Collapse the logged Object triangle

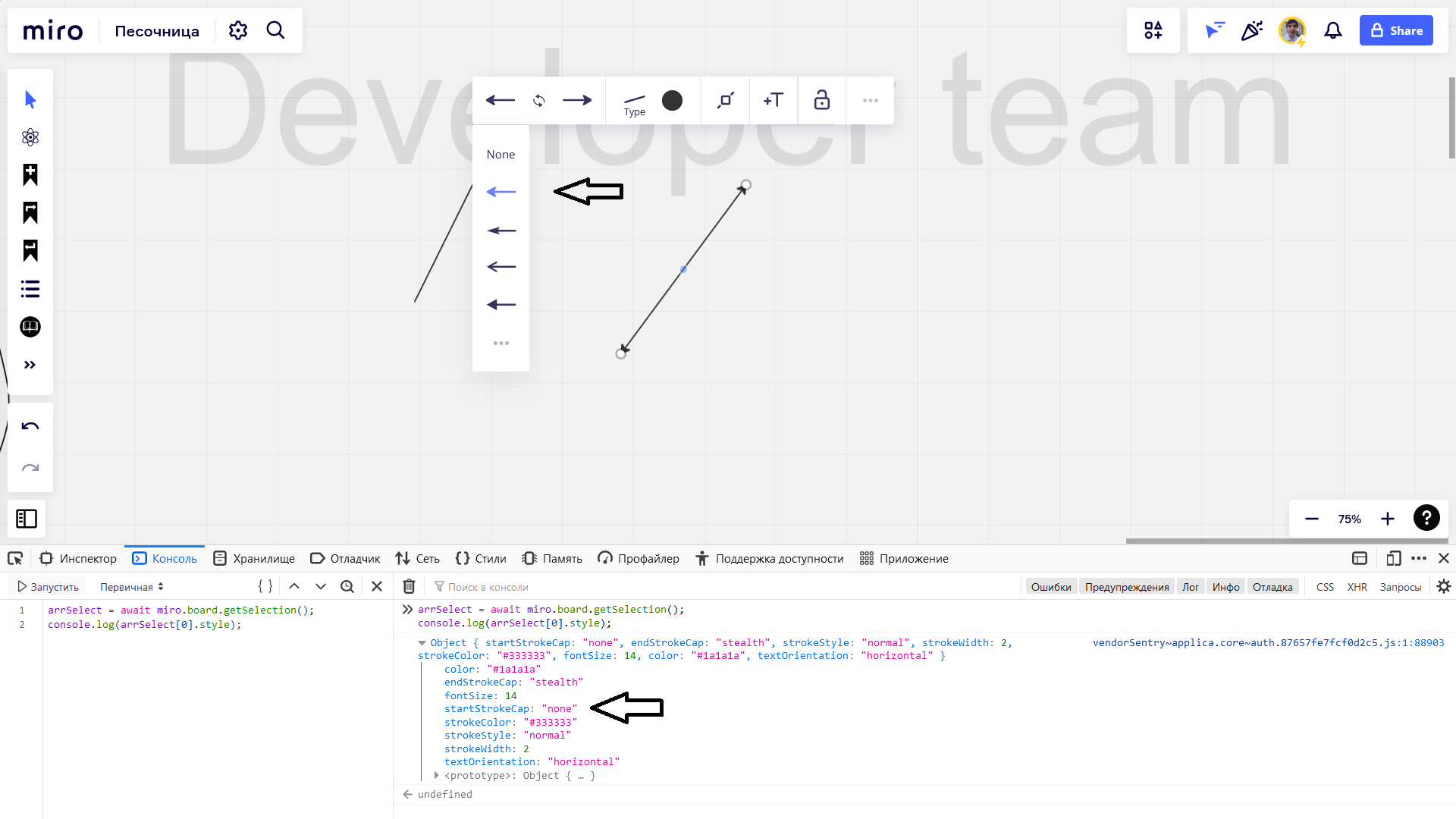pyautogui.click(x=422, y=643)
